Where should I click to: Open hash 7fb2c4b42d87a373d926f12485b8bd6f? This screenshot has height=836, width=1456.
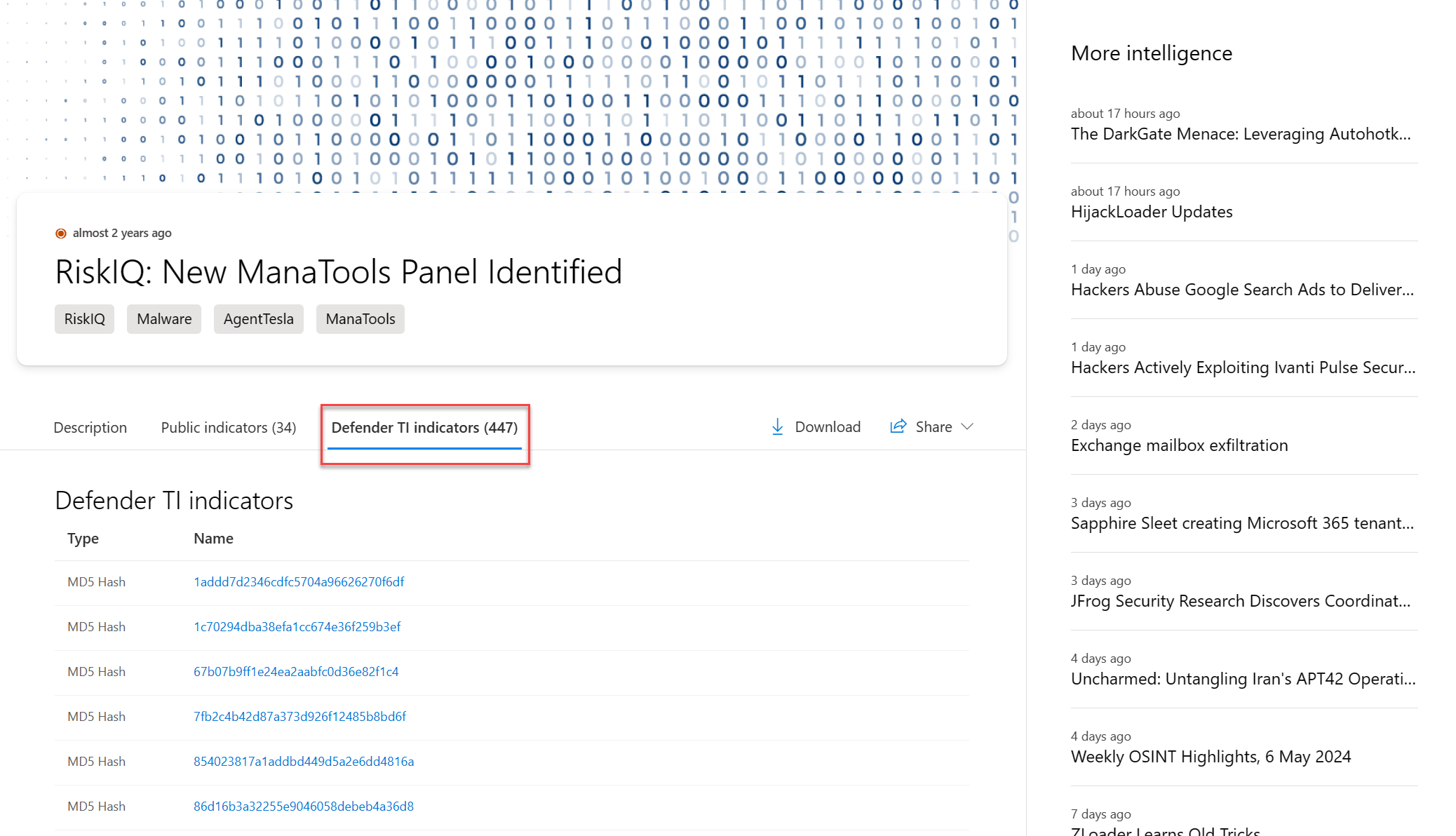(300, 716)
